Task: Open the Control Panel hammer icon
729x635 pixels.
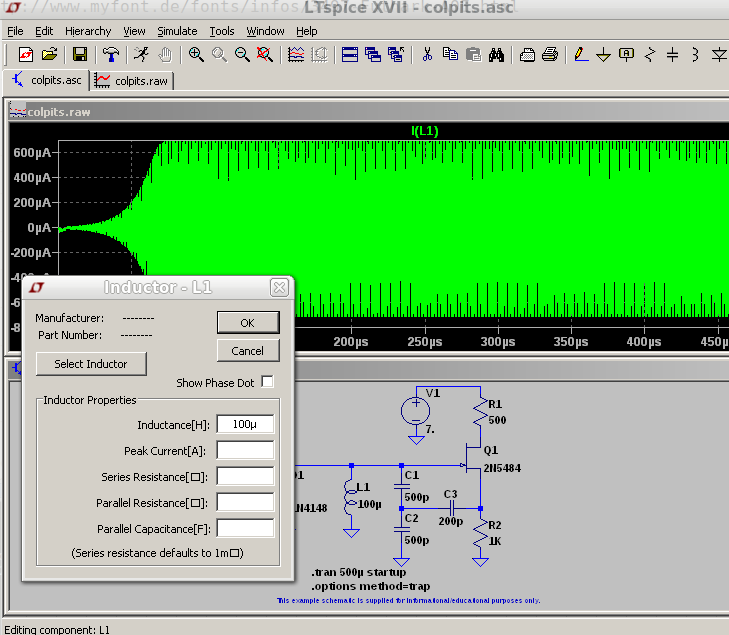Action: (x=111, y=55)
